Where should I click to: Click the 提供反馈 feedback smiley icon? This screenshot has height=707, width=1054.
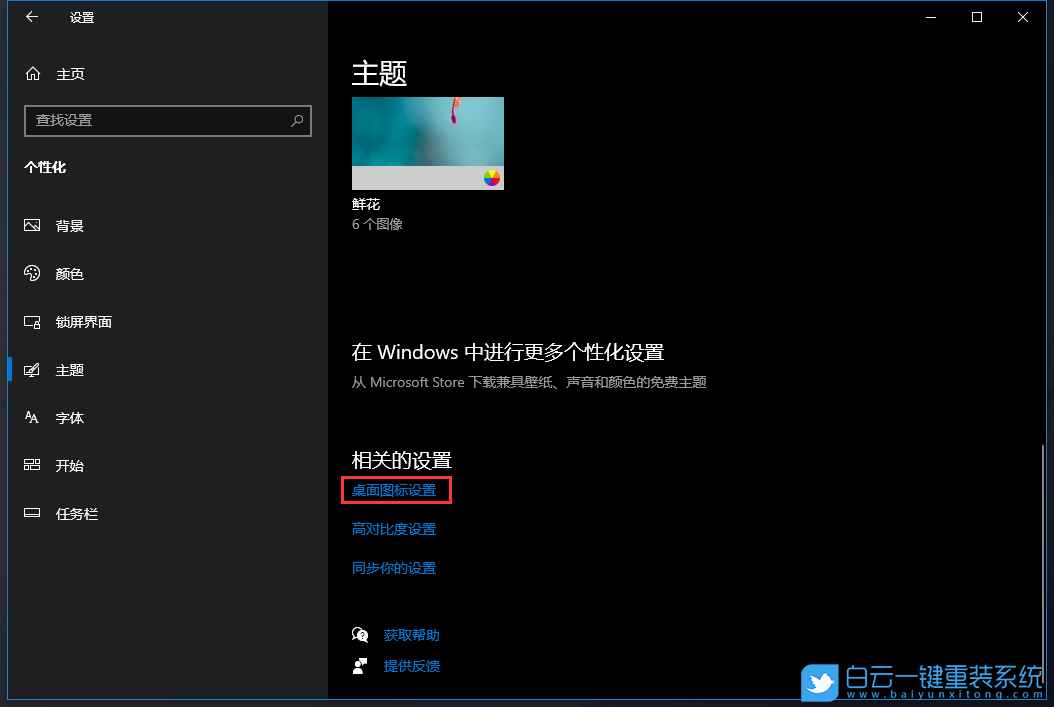tap(360, 665)
